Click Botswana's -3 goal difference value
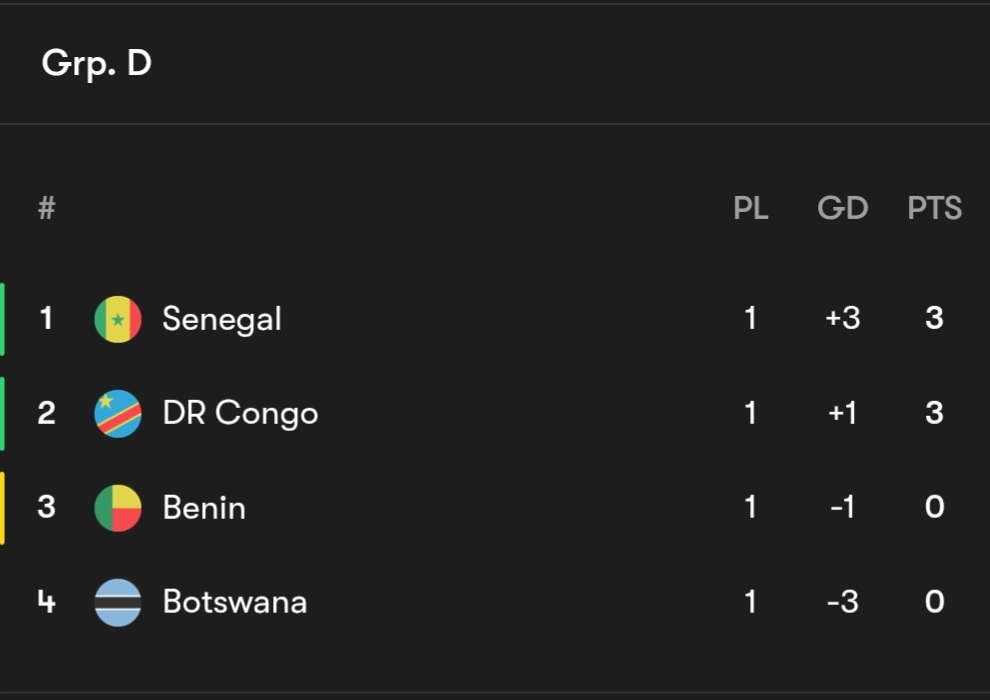Screen dimensions: 990x700 tap(842, 601)
